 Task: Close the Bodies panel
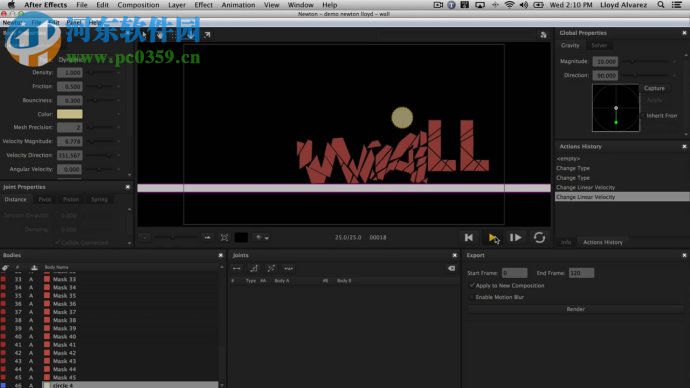220,255
